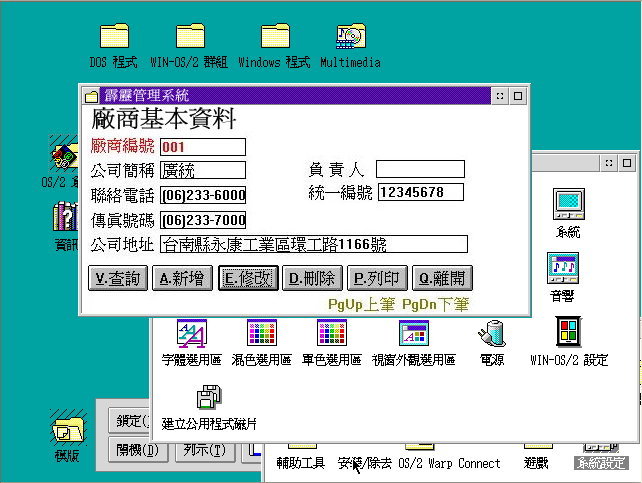Click the 關機(D) shutdown button
Viewport: 642px width, 483px height.
click(138, 450)
